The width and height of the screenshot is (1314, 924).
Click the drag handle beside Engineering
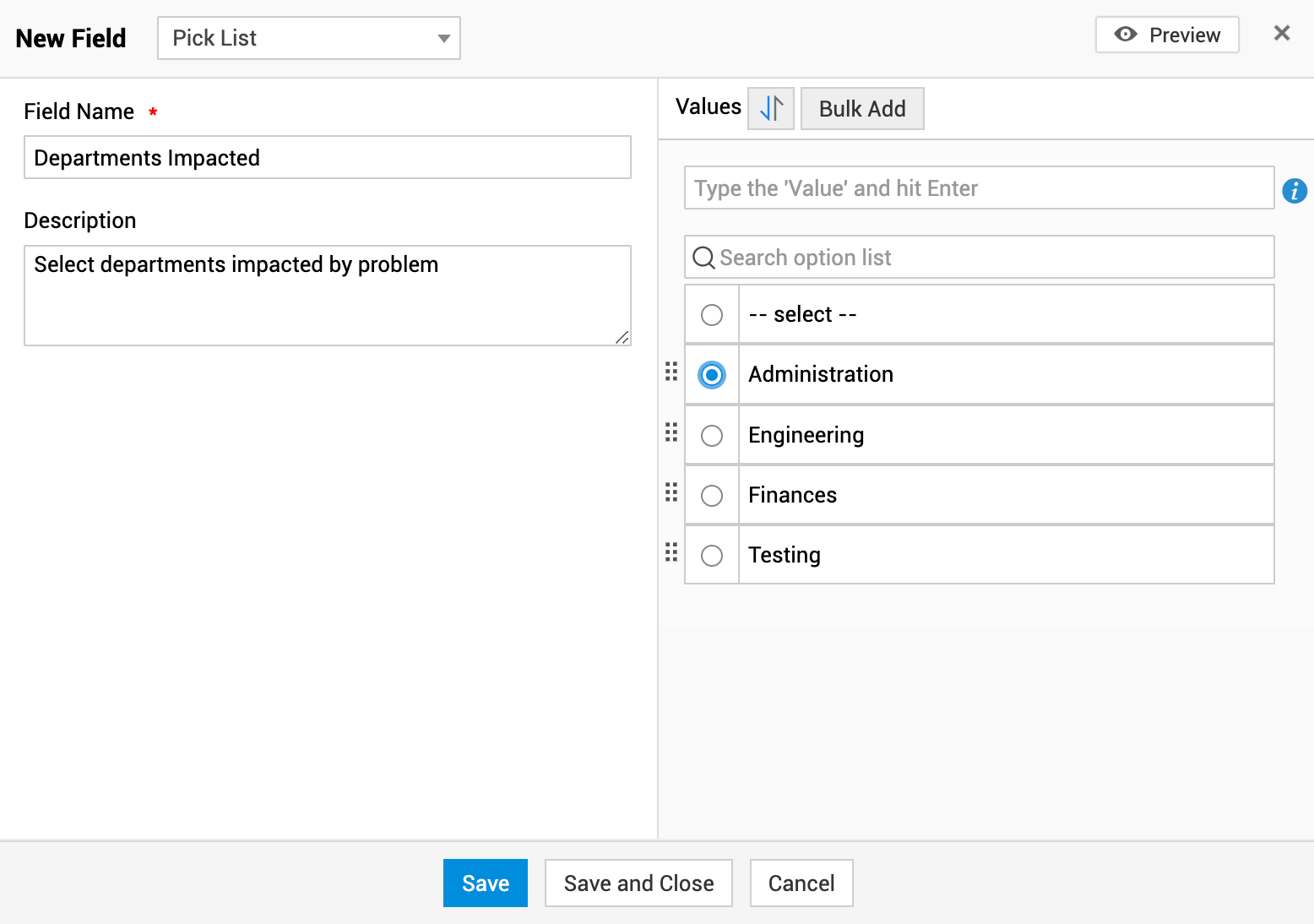(x=671, y=432)
